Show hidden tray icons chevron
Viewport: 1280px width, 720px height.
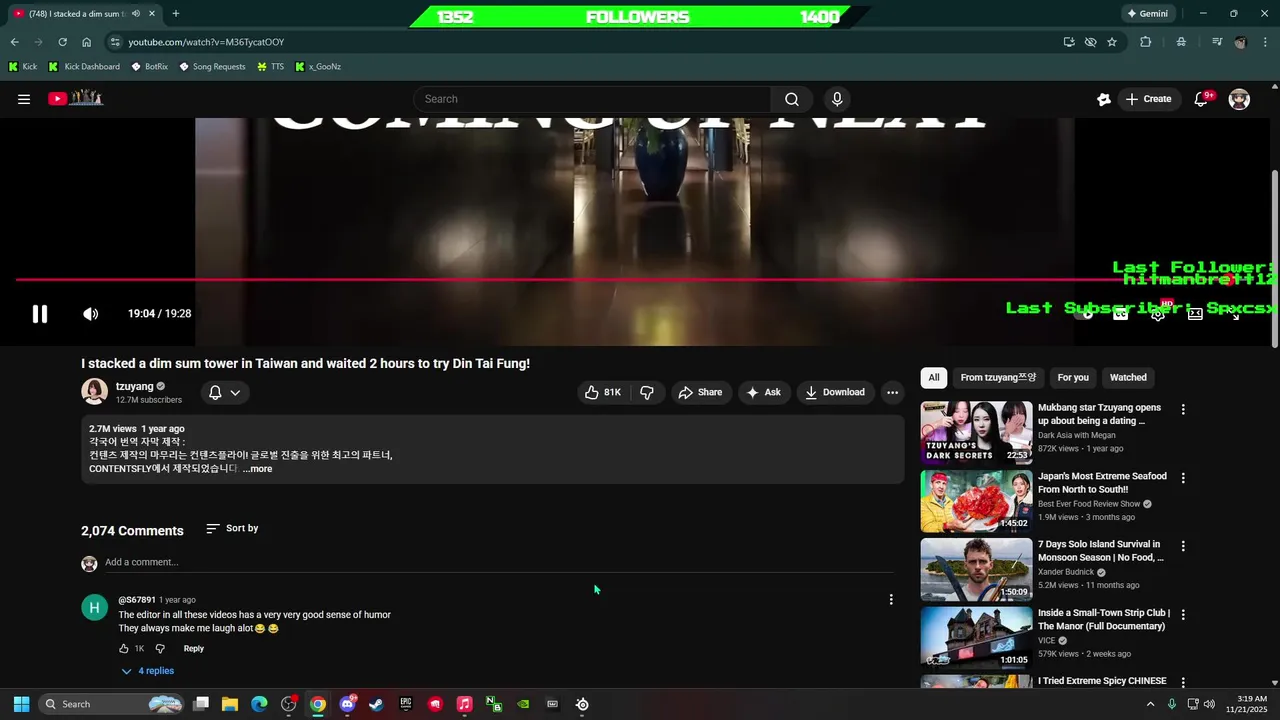tap(1150, 704)
